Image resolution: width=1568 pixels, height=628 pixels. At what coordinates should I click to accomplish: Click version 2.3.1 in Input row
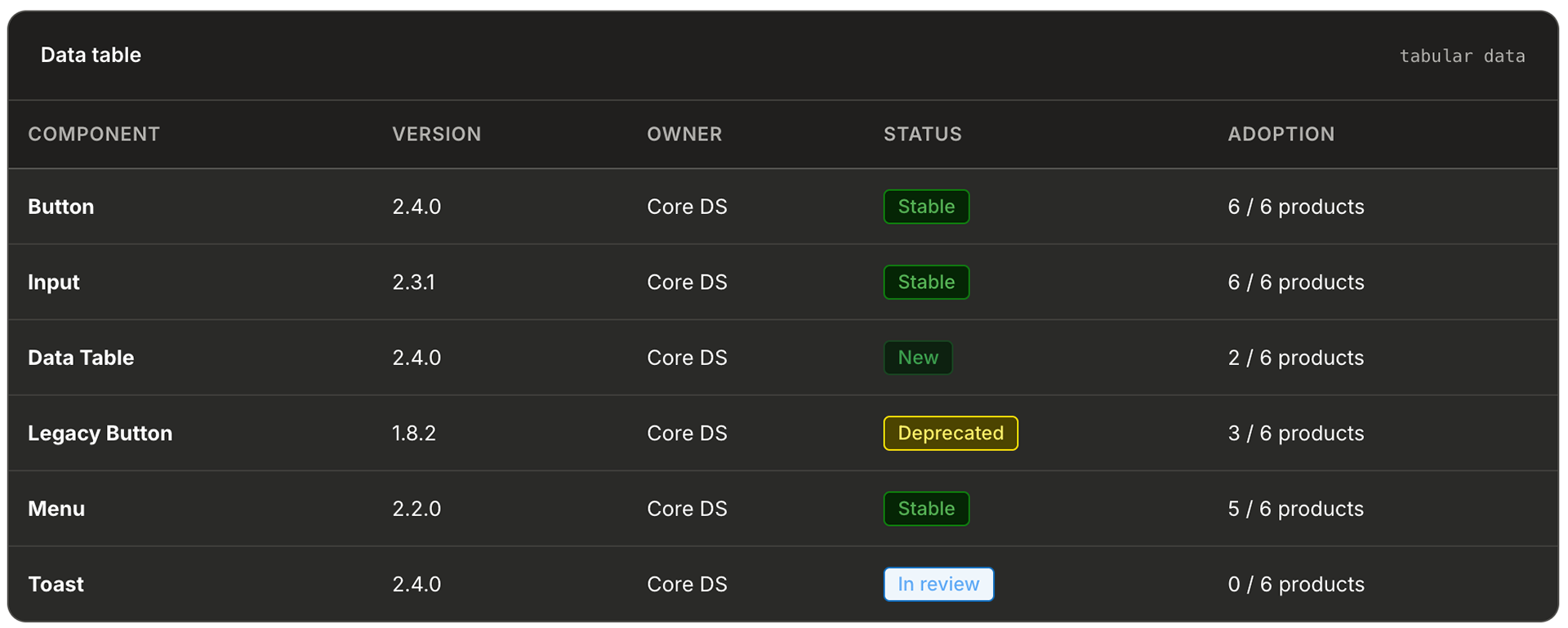point(413,283)
